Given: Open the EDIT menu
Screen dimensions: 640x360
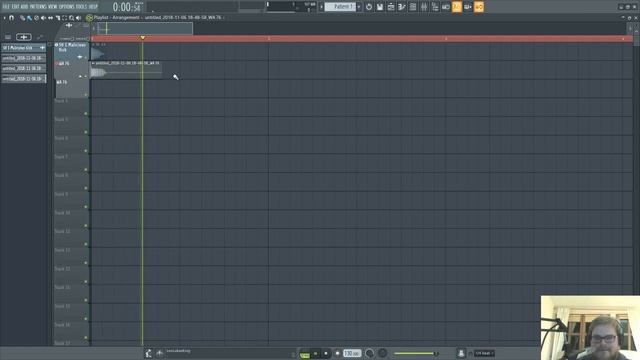Looking at the screenshot, I should coord(16,7).
